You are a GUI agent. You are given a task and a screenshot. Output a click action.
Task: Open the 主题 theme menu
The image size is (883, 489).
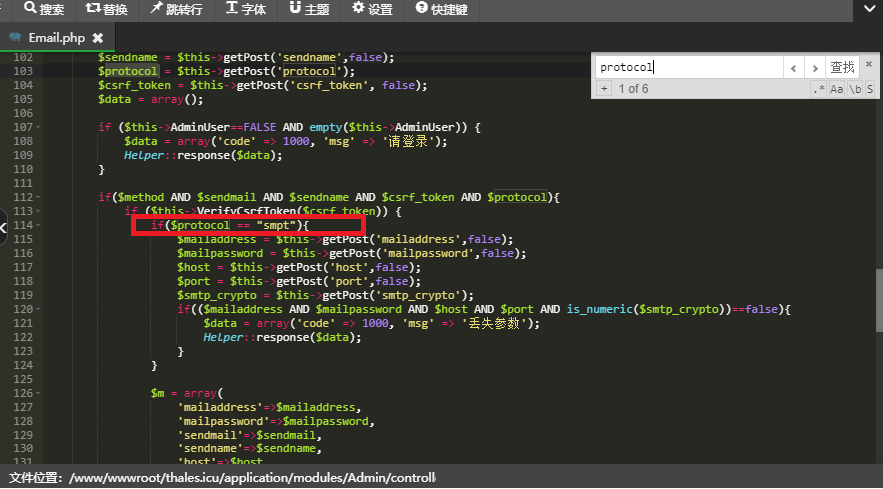[x=309, y=10]
